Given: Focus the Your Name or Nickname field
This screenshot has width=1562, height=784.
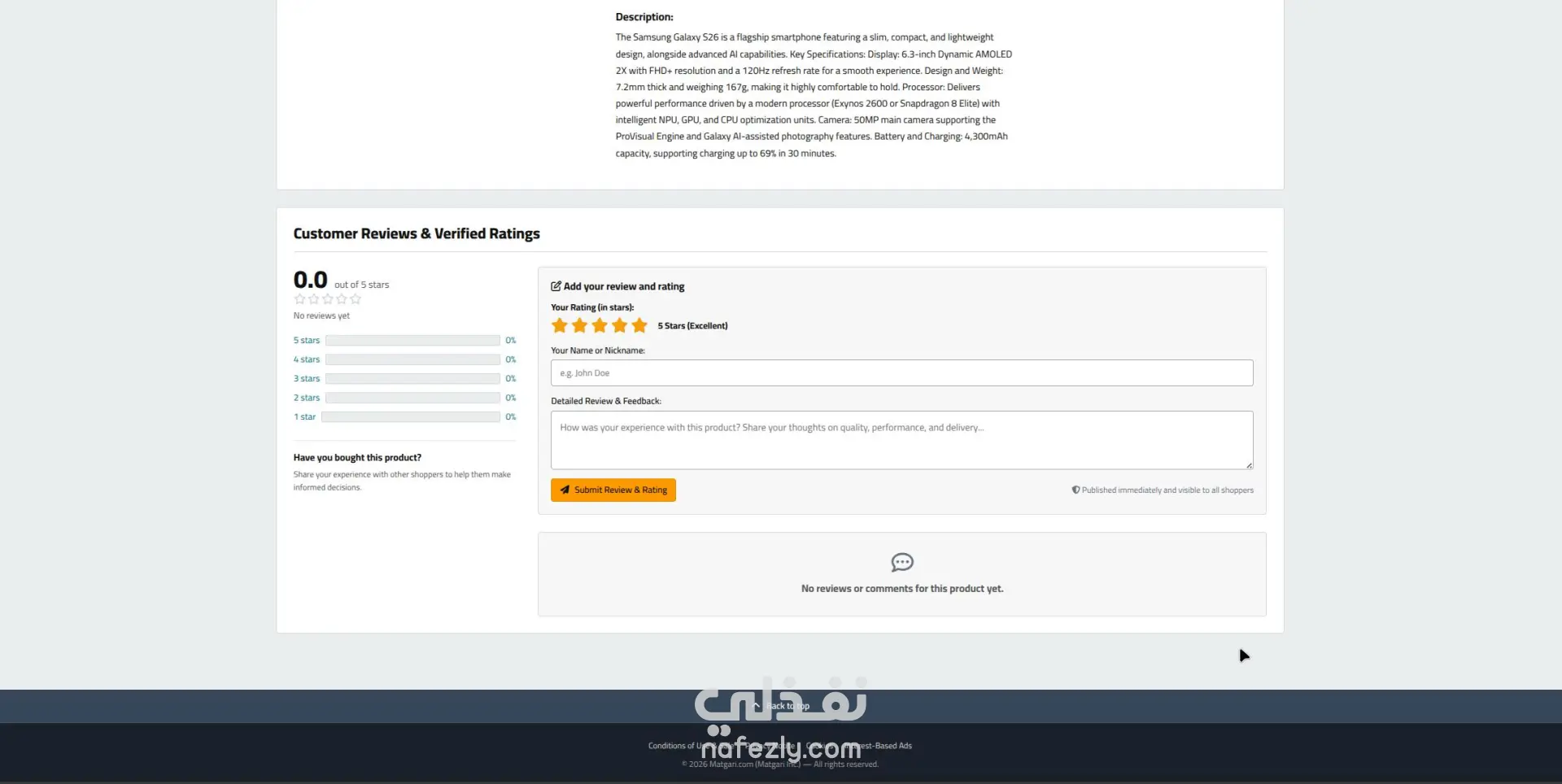Looking at the screenshot, I should 901,372.
